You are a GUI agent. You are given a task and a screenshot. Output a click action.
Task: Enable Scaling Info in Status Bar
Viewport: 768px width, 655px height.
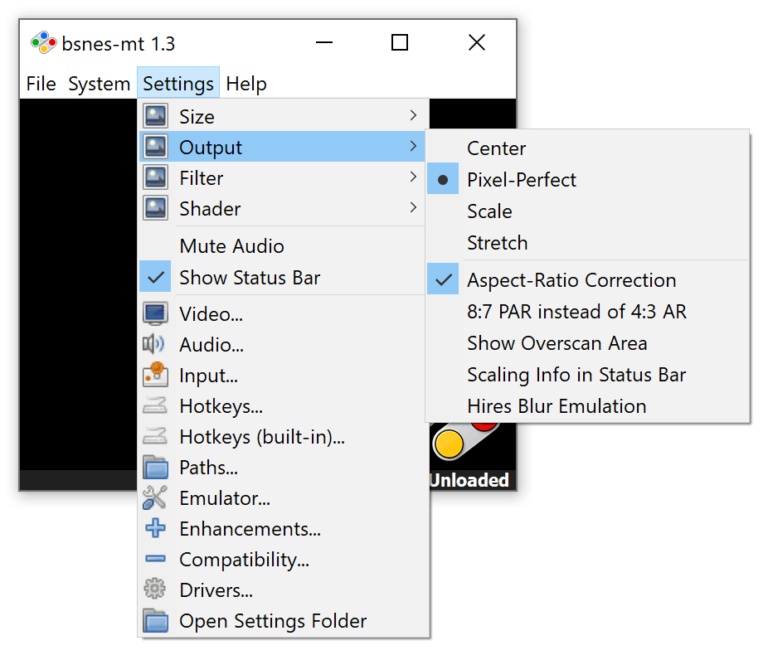click(588, 374)
